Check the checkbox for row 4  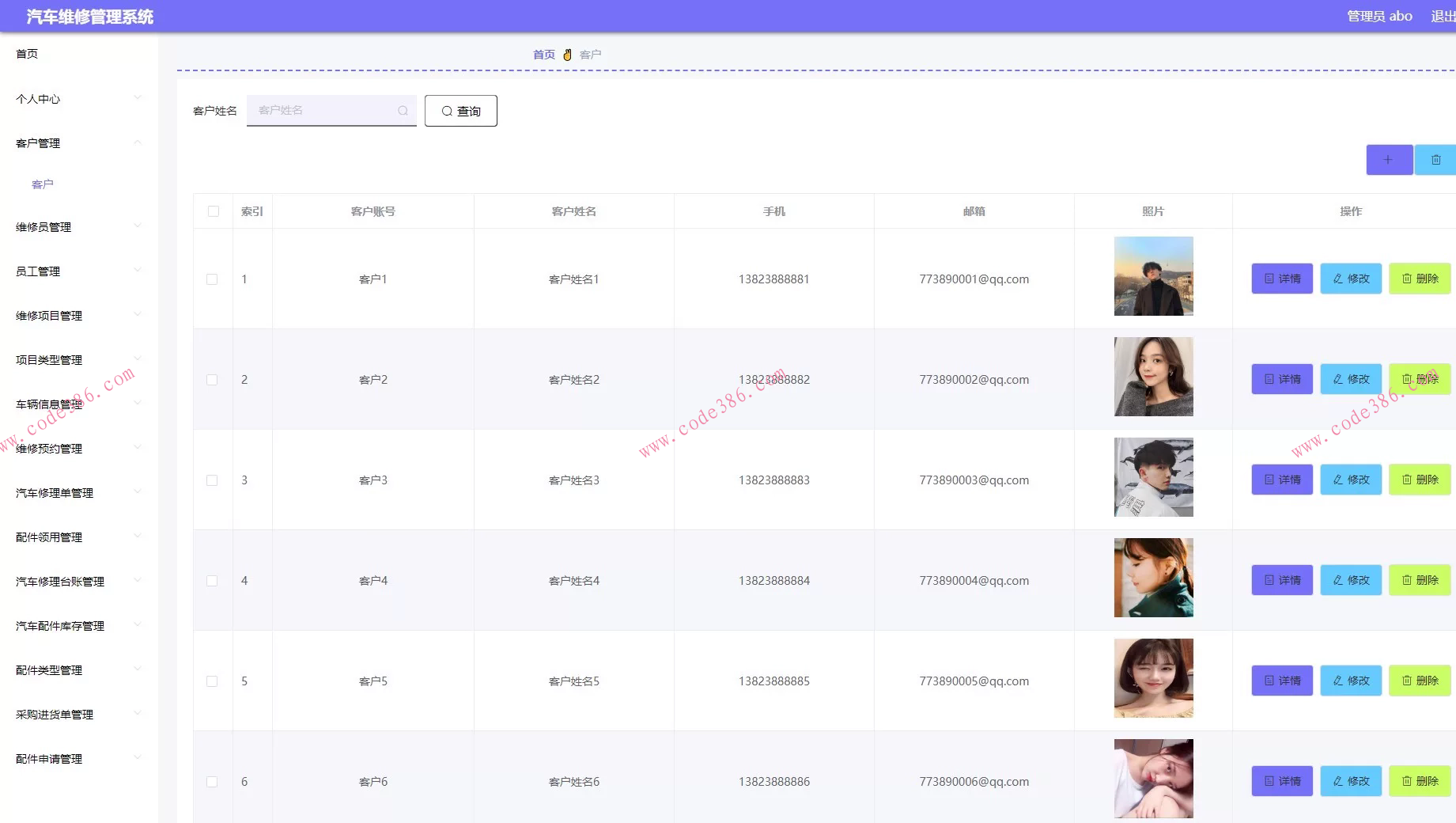212,581
